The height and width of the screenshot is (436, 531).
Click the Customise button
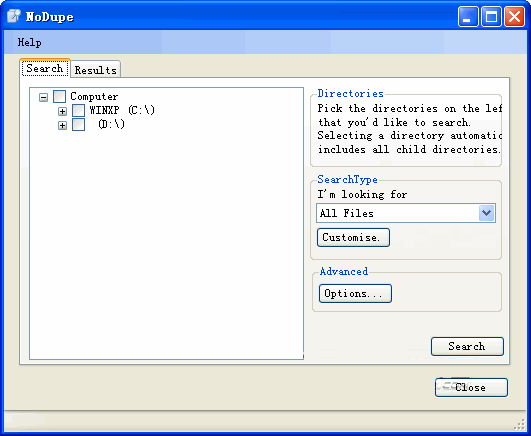click(x=353, y=237)
